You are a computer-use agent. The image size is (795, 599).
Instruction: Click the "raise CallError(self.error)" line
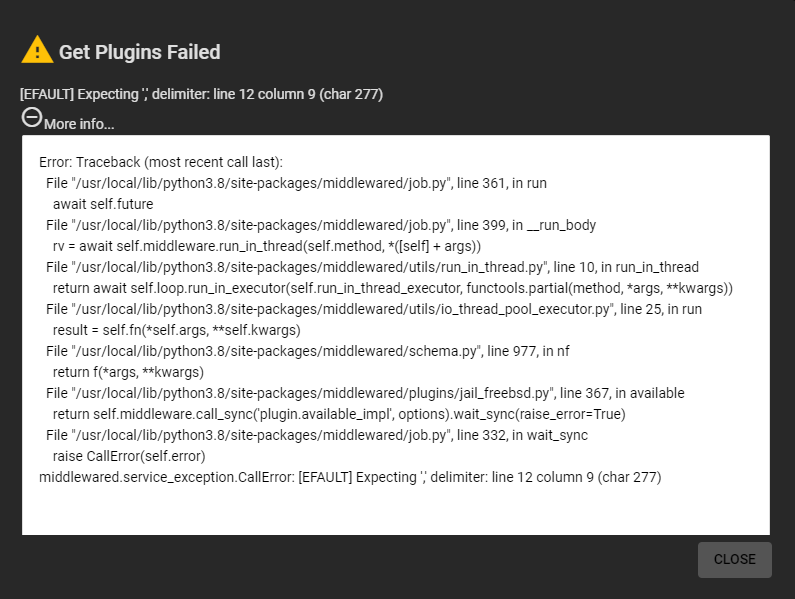tap(129, 456)
